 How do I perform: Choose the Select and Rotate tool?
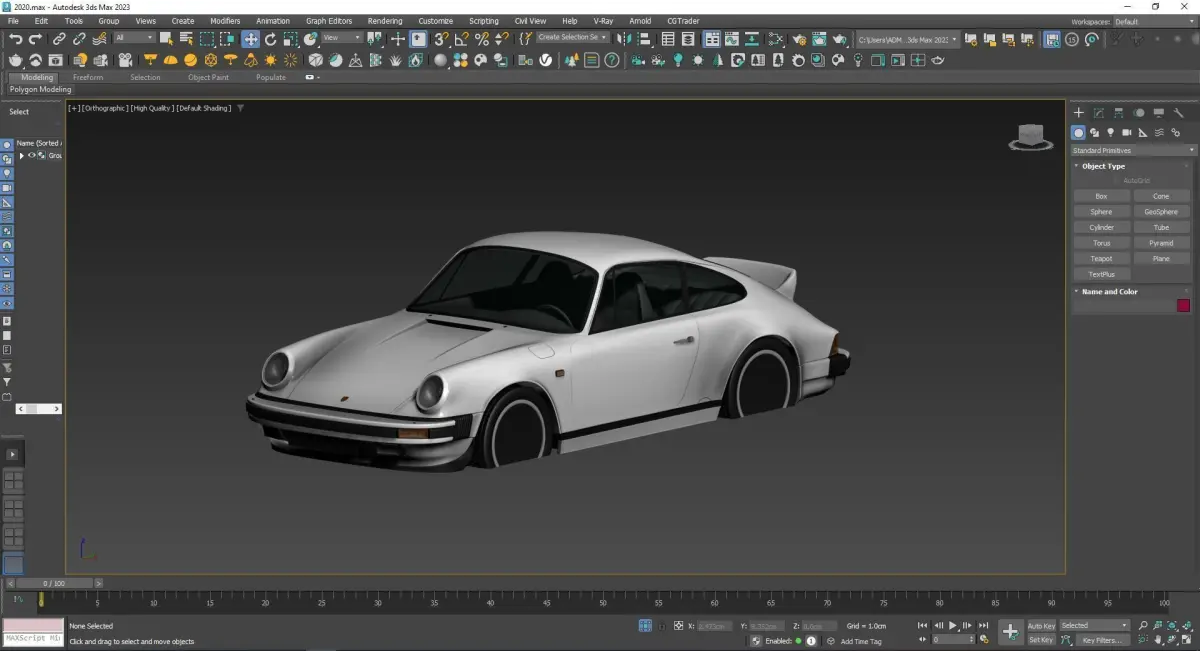270,39
